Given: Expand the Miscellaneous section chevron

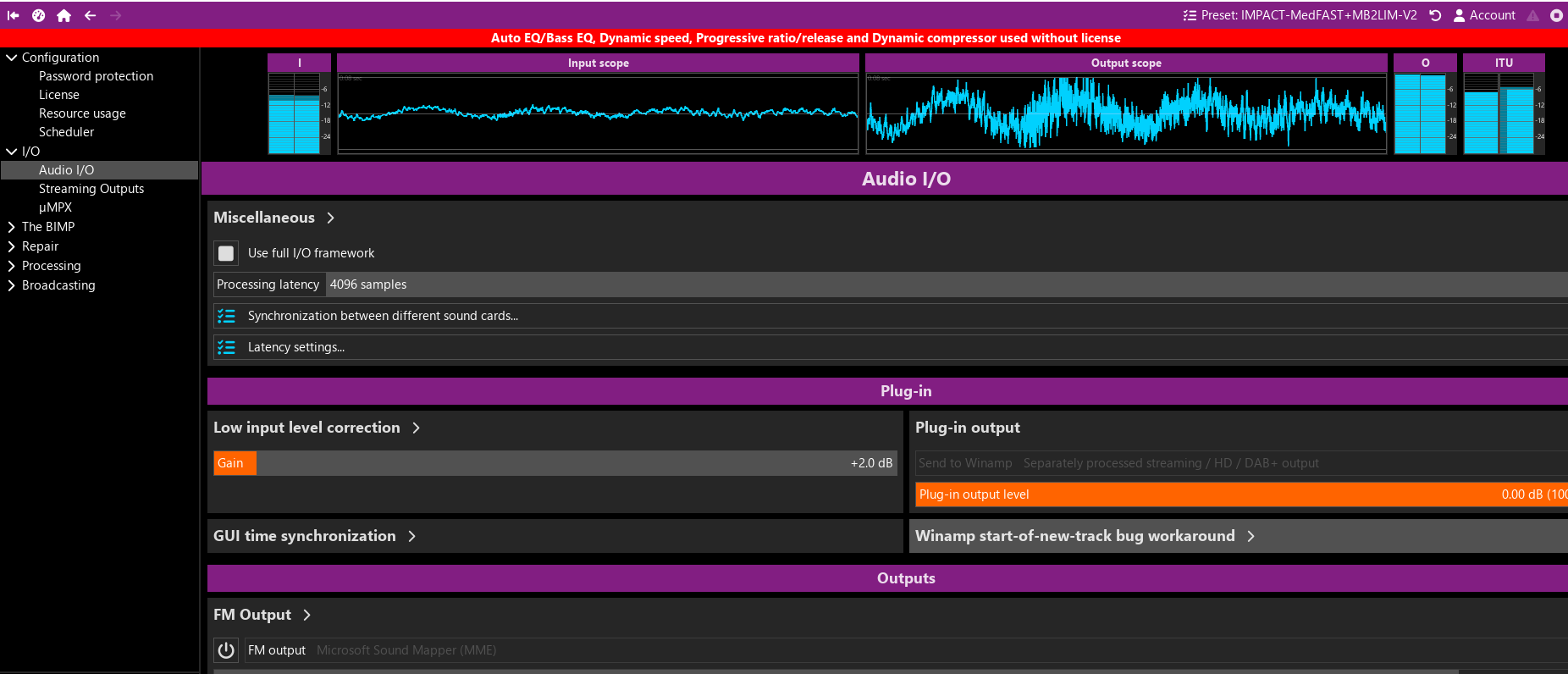Looking at the screenshot, I should coord(331,218).
